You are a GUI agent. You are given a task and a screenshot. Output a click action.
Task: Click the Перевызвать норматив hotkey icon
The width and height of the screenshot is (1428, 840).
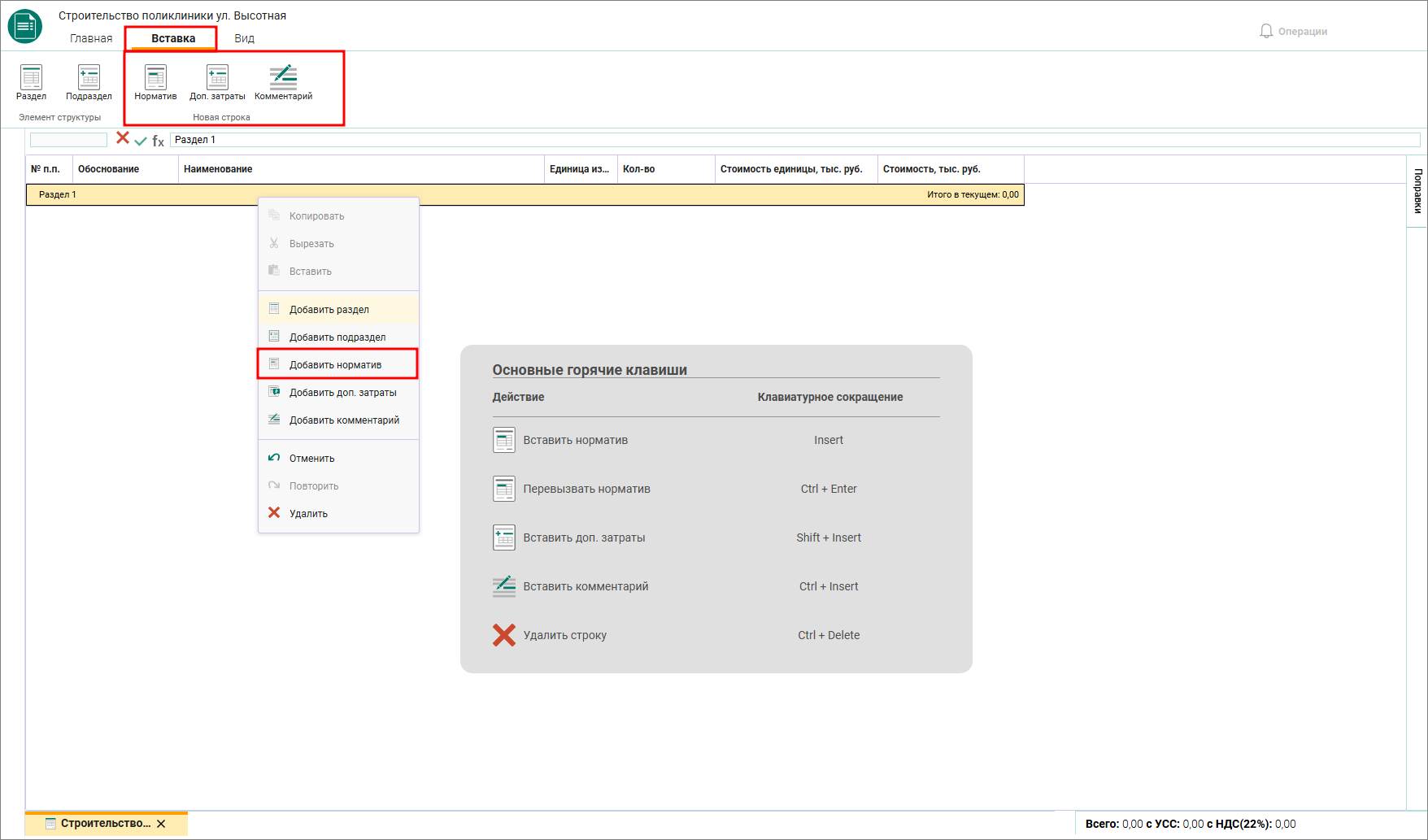click(504, 489)
